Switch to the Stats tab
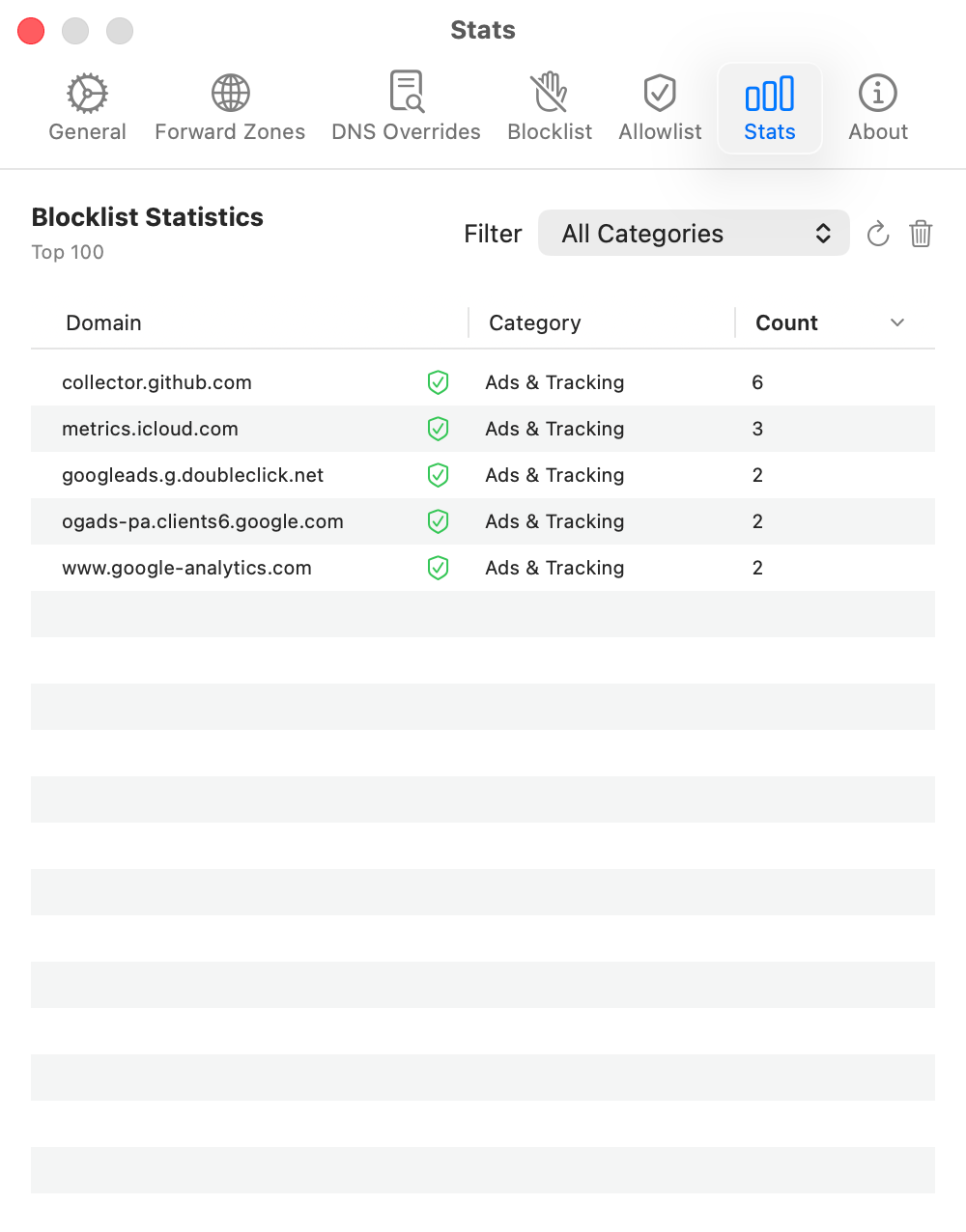The width and height of the screenshot is (966, 1232). [769, 106]
